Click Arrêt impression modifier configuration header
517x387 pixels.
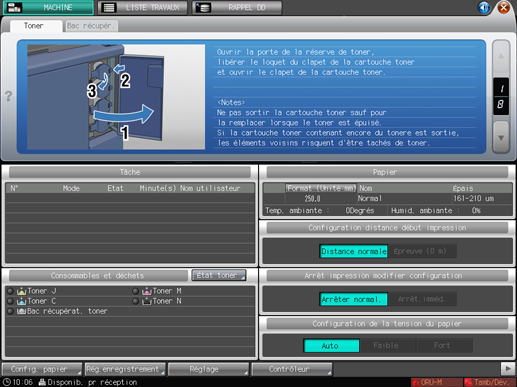(387, 276)
